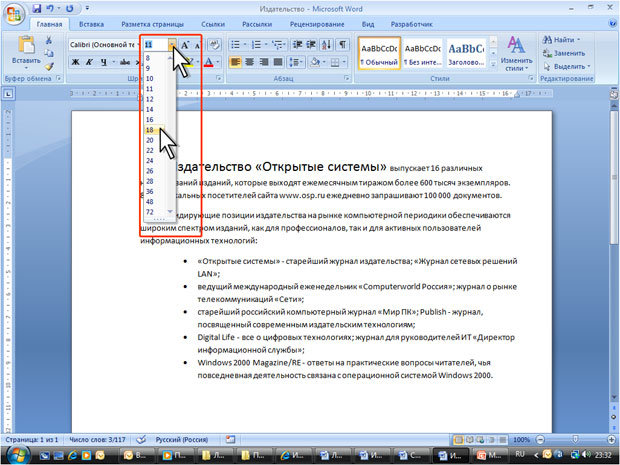
Task: Click the 100% zoom level button
Action: (x=521, y=440)
